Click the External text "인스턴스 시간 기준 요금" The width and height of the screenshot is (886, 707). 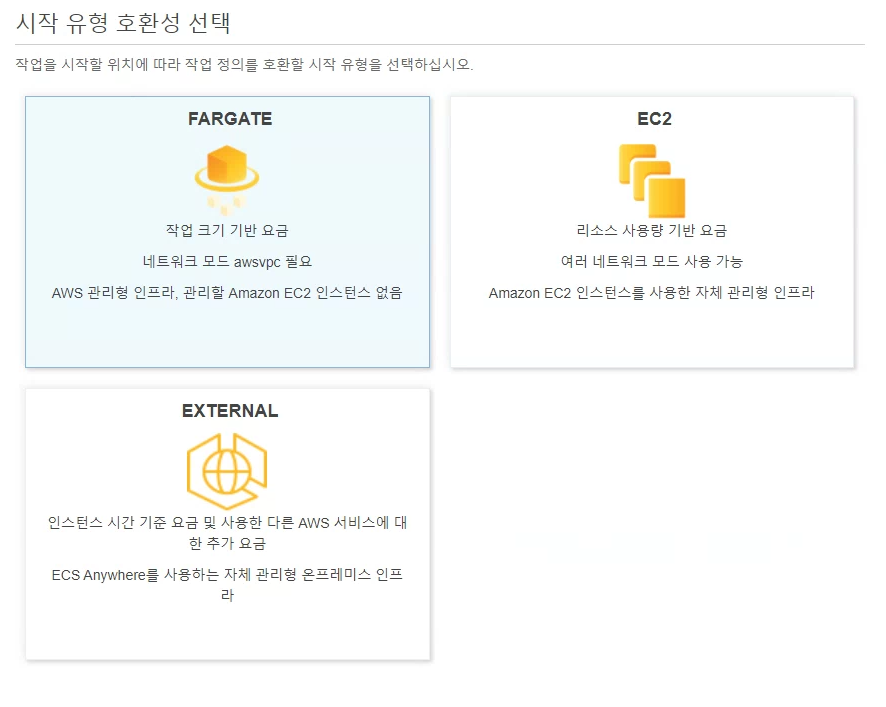[123, 523]
